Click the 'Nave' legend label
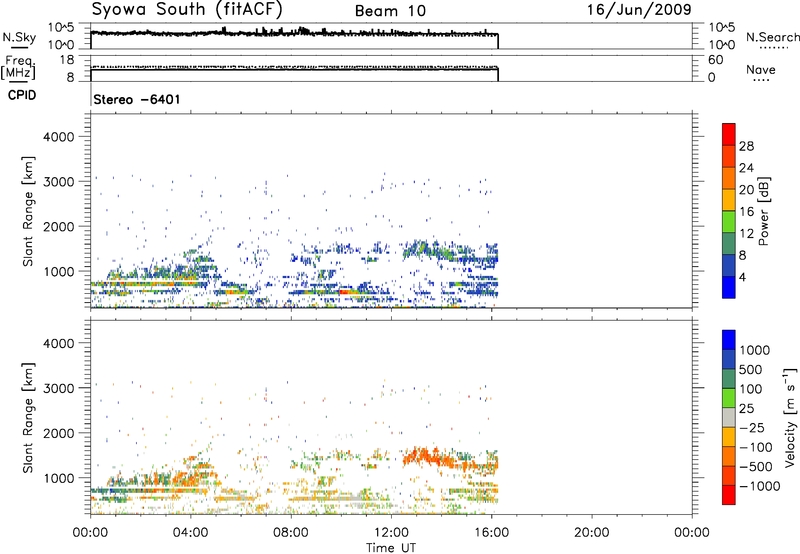This screenshot has height=554, width=800. (x=761, y=69)
